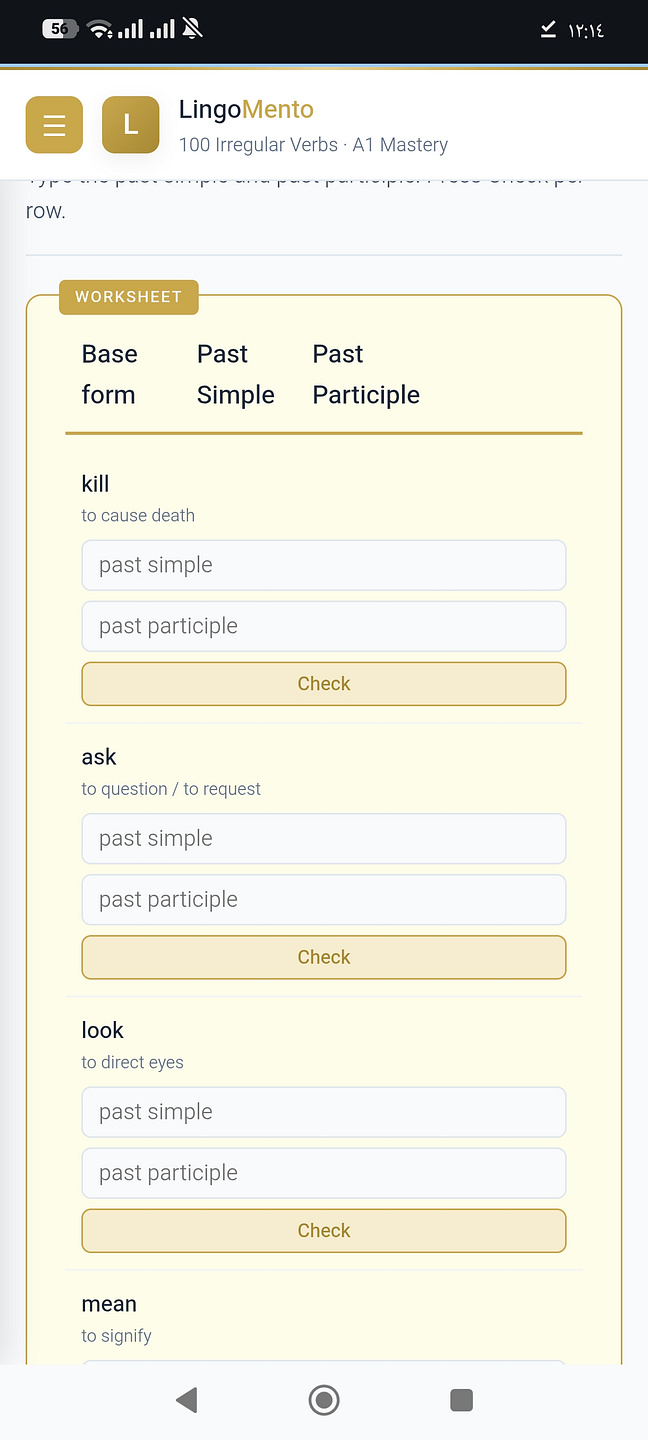Tap the muted notification bell icon

coord(193,29)
